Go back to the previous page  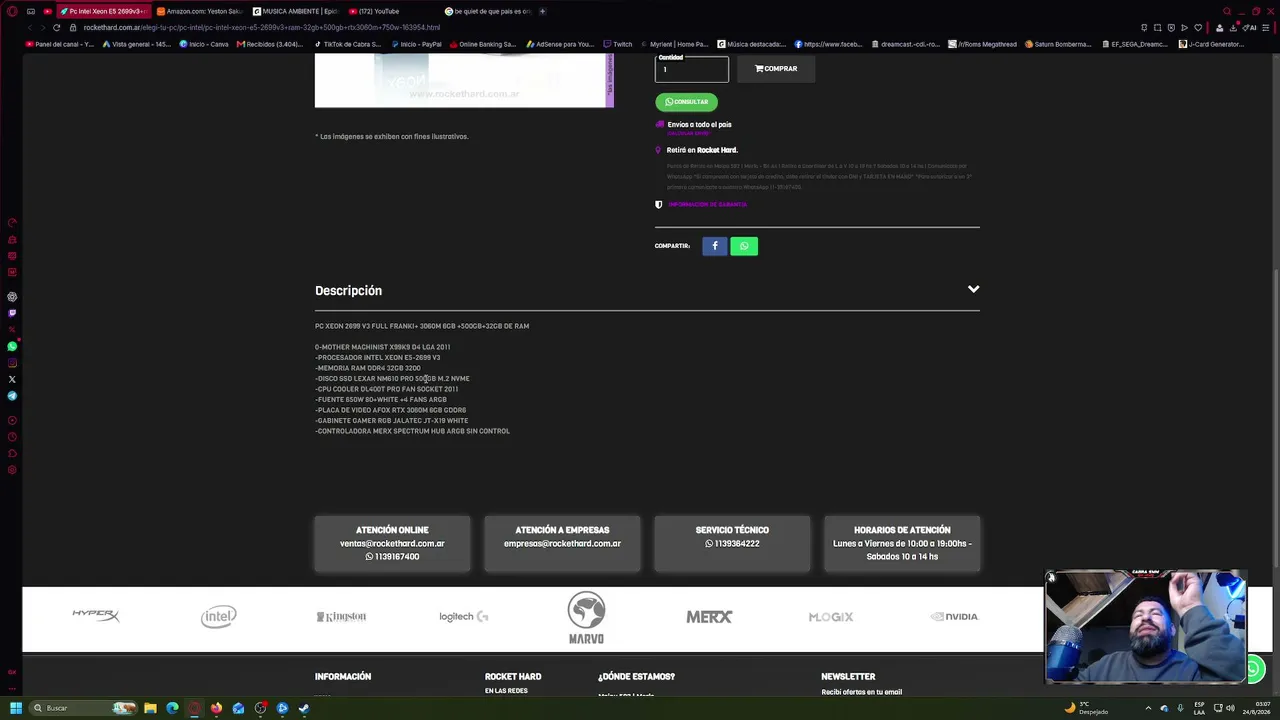[30, 27]
